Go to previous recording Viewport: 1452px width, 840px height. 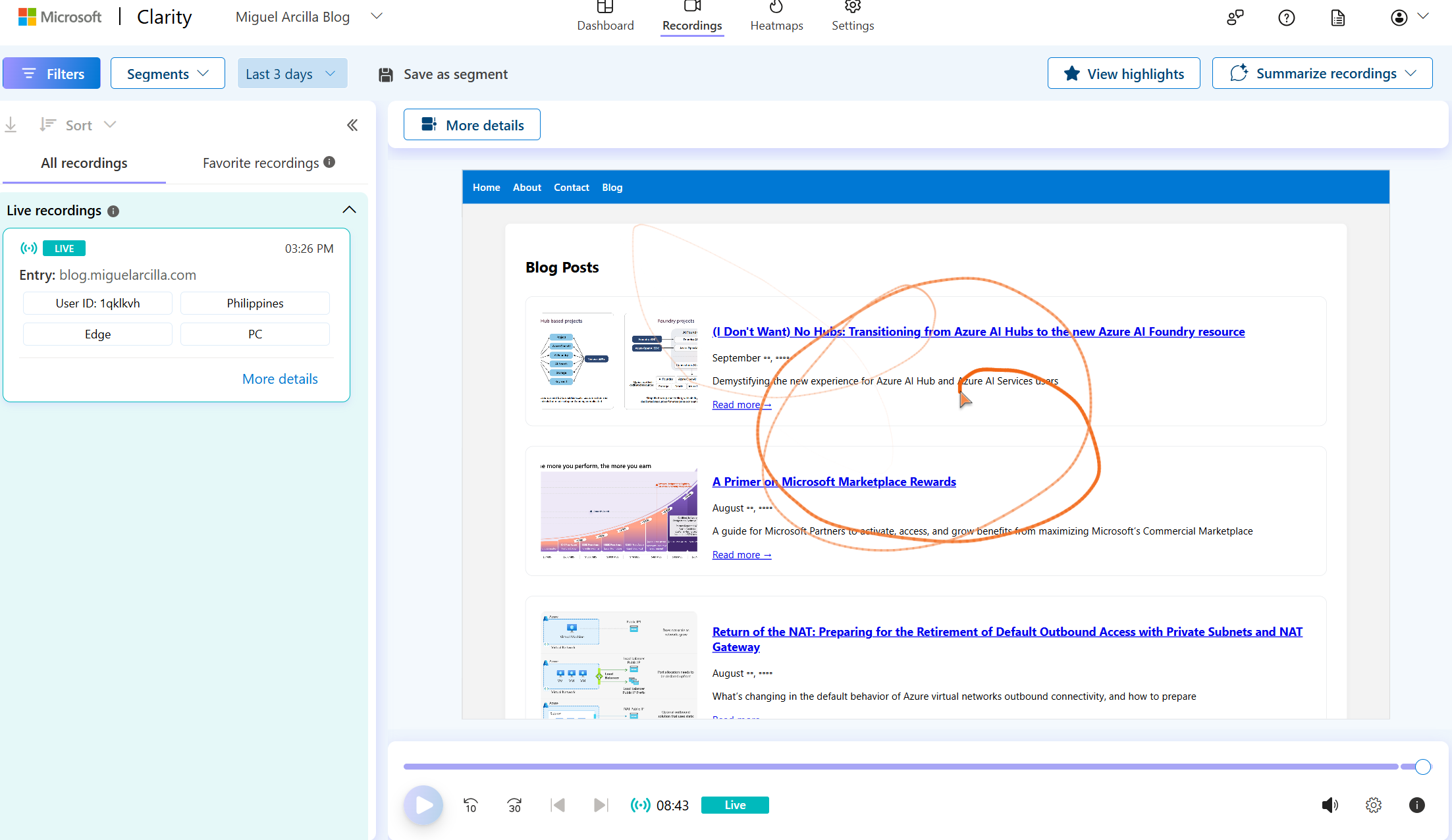tap(558, 804)
